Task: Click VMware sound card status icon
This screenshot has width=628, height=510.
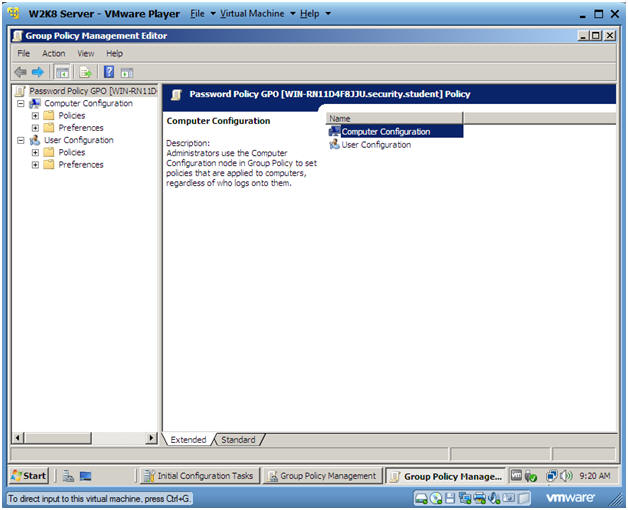Action: tap(494, 498)
